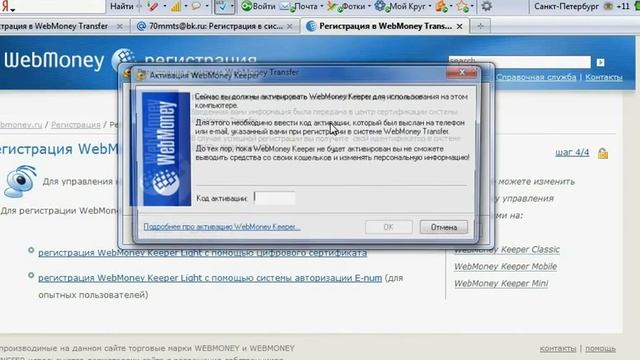The image size is (640, 360).
Task: Close the active Регистрация в WebMoney tab
Action: [x=460, y=26]
